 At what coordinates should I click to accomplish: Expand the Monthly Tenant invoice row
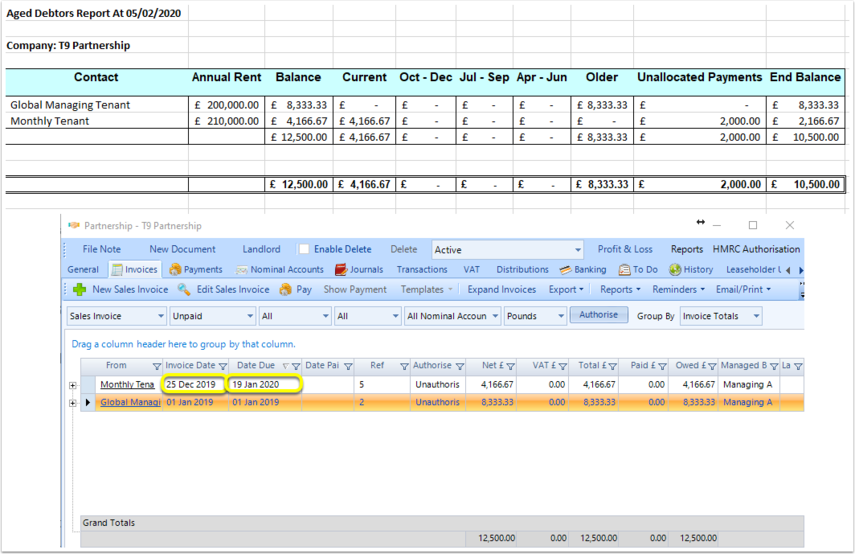coord(73,385)
